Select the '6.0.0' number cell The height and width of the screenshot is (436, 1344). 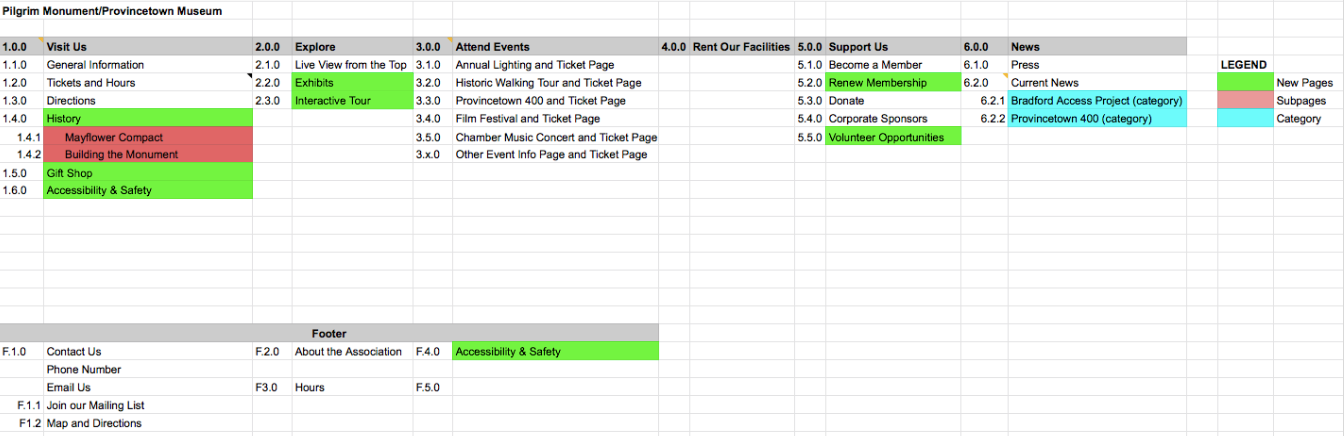984,47
